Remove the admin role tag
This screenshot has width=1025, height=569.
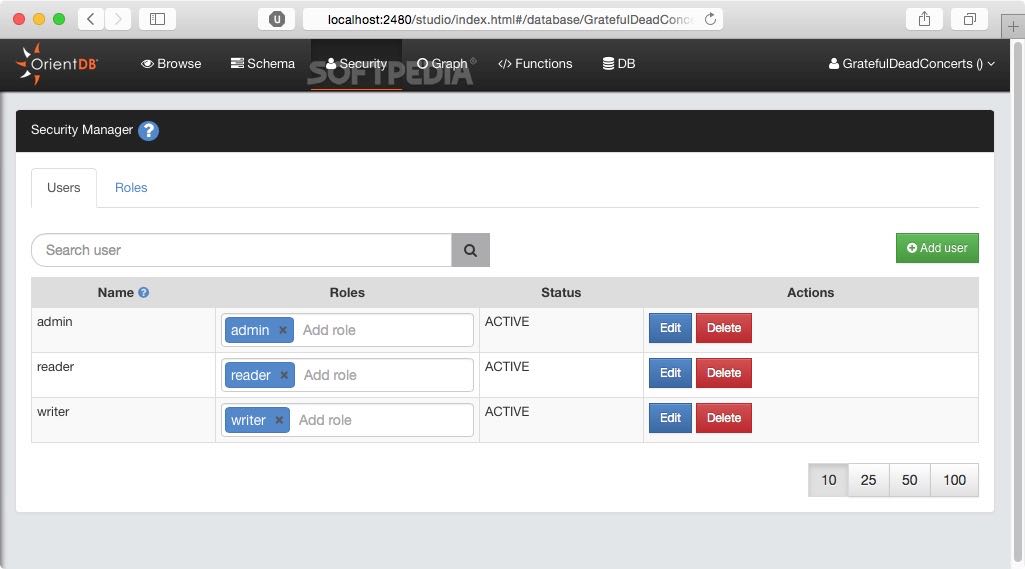pos(283,330)
